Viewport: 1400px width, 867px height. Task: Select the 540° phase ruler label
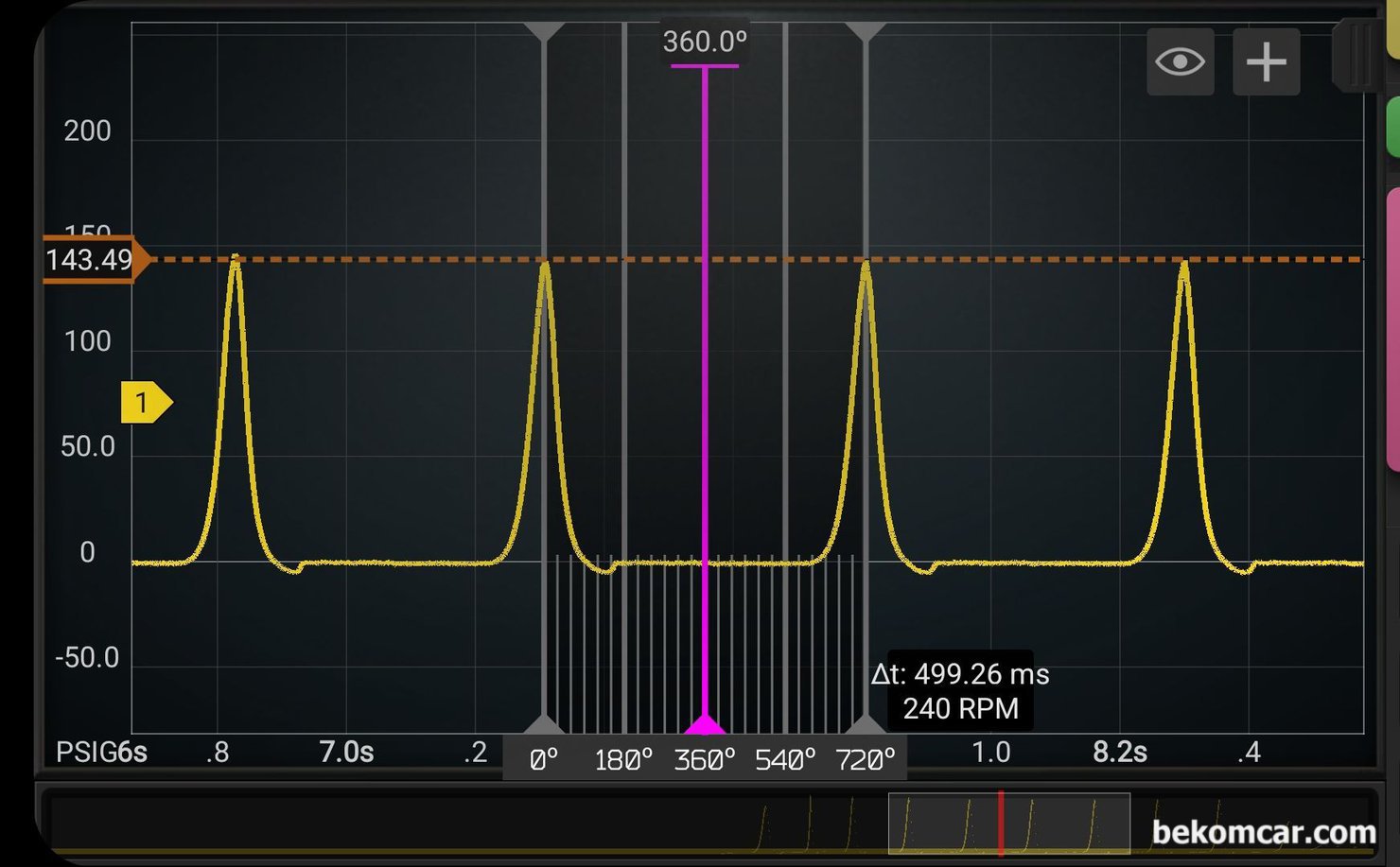pos(785,760)
